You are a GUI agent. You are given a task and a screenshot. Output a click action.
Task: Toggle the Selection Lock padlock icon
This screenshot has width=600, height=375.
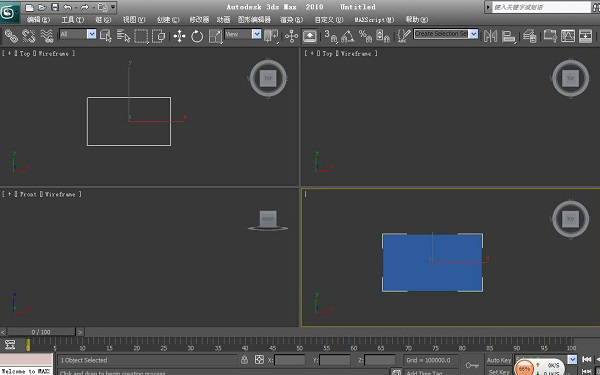coord(245,360)
